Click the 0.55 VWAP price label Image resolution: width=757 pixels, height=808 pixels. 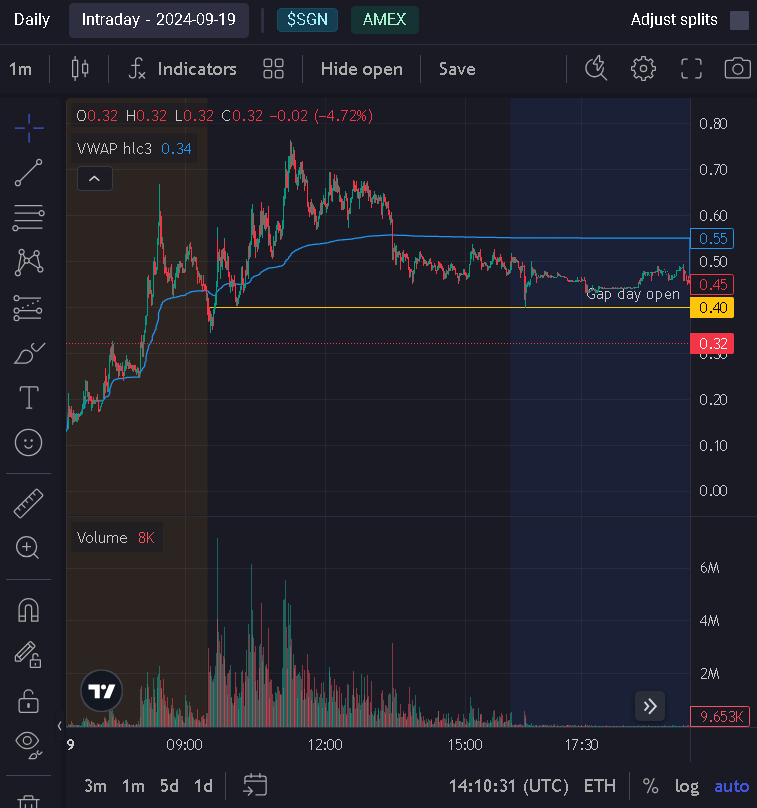click(712, 238)
